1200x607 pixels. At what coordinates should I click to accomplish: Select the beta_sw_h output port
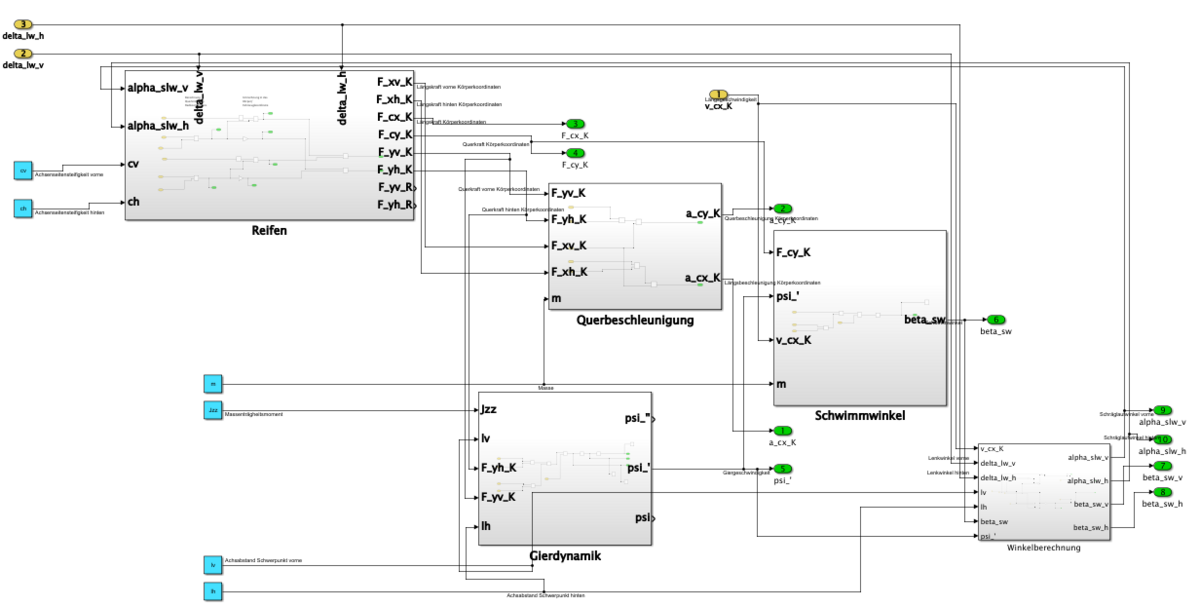pos(1162,492)
